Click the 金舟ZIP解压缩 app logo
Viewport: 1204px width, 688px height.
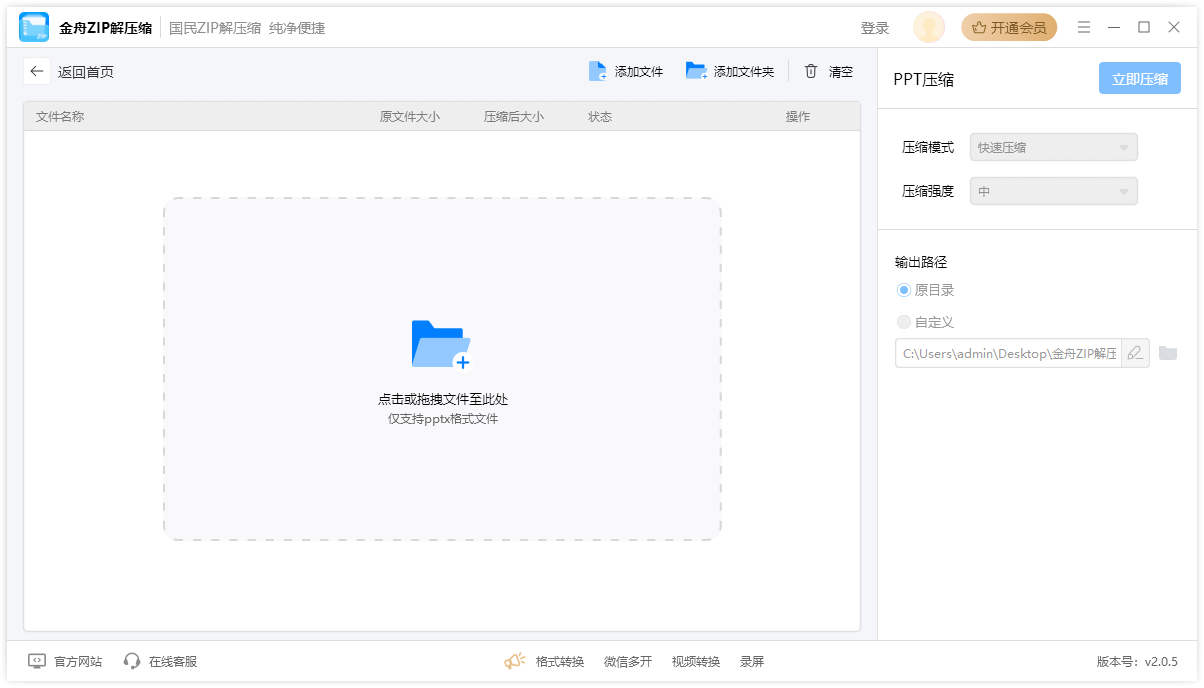pos(34,28)
